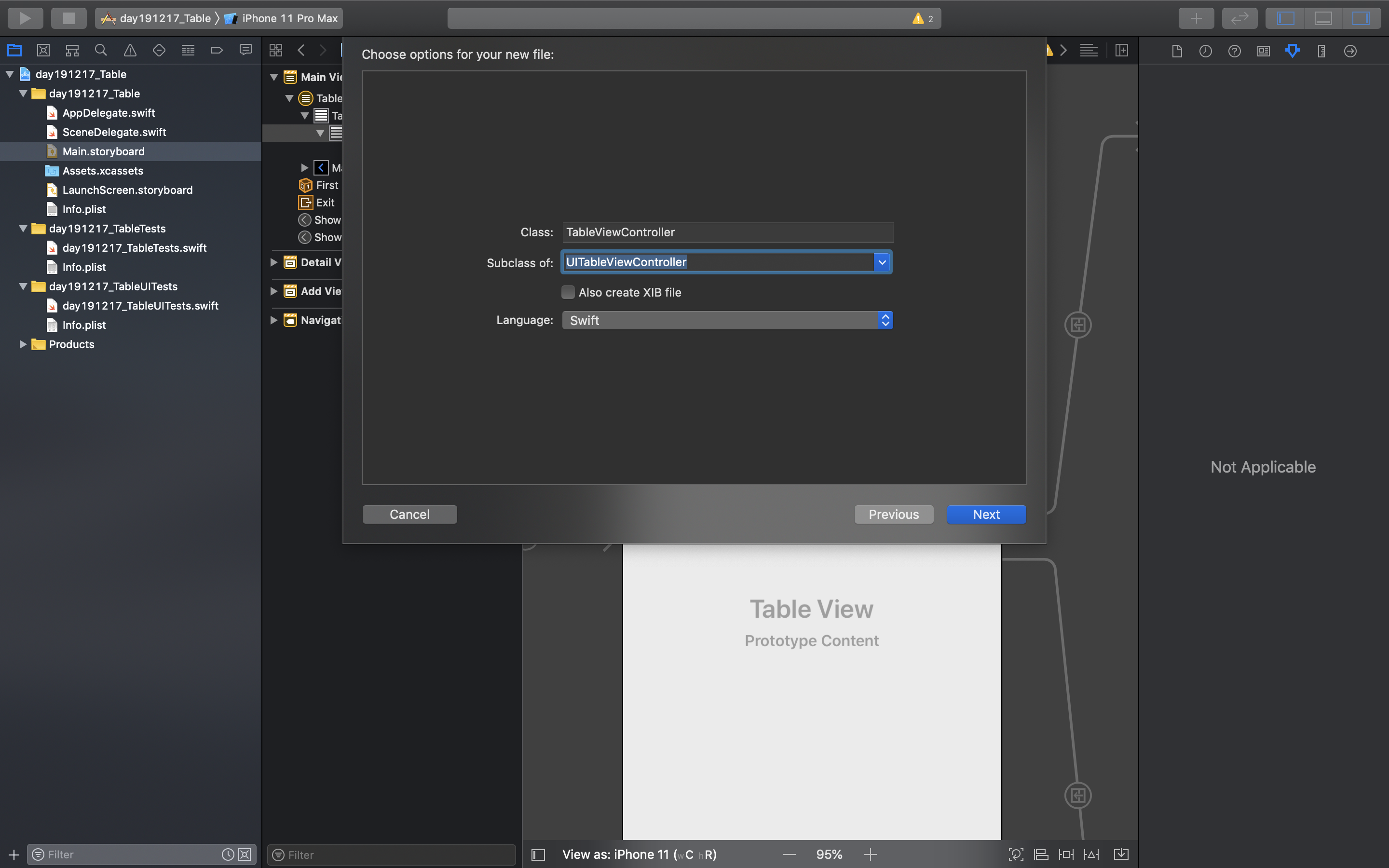This screenshot has height=868, width=1389.
Task: Click the Class name text field
Action: tap(727, 232)
